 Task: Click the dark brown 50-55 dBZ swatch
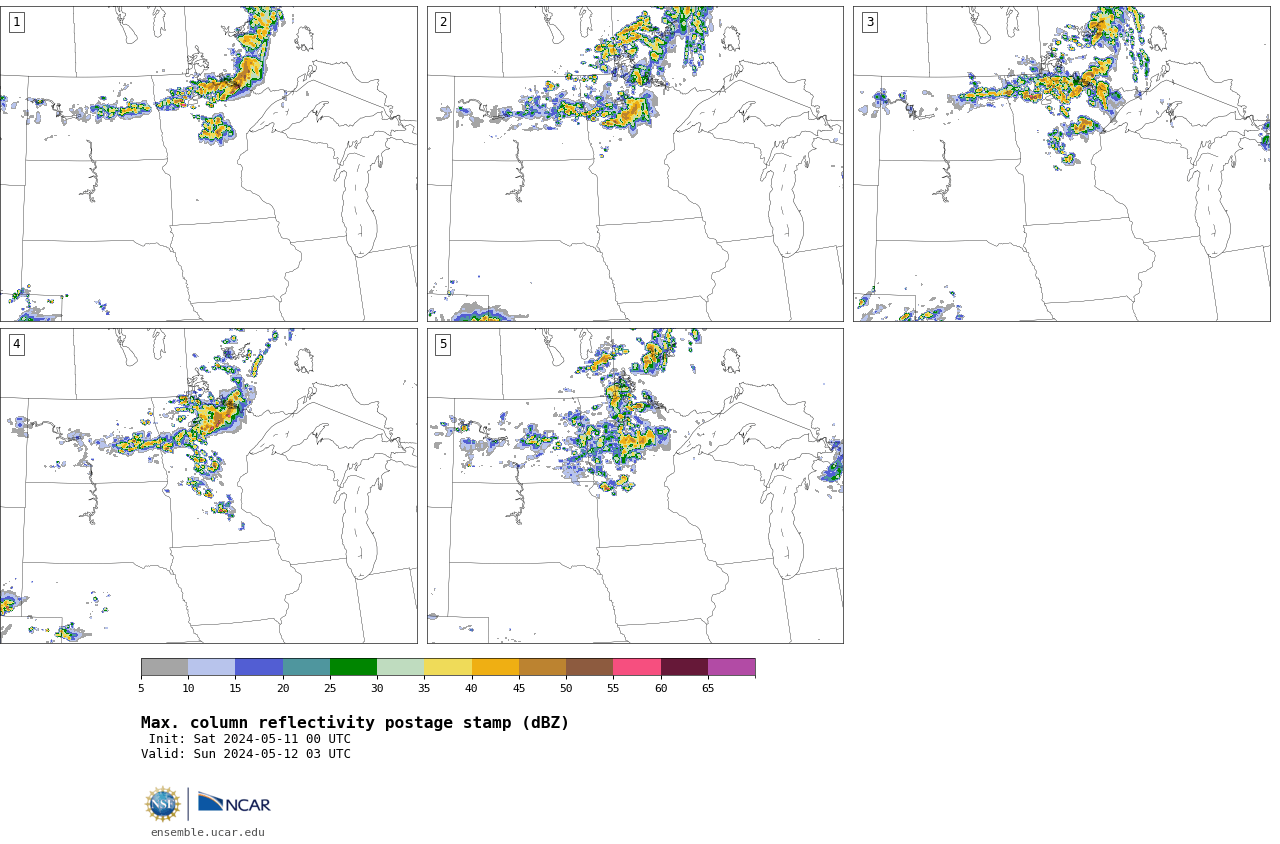(x=590, y=667)
